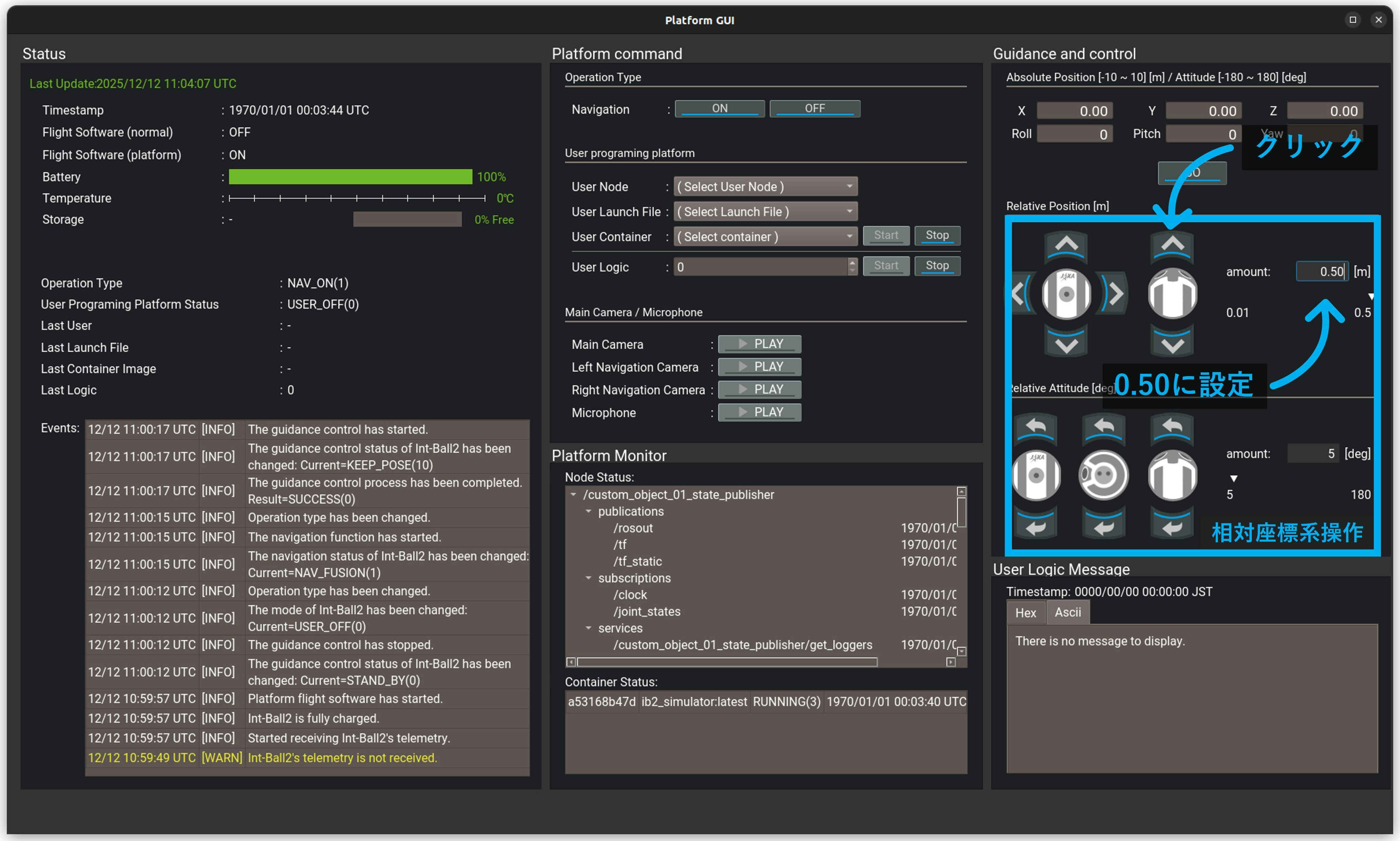
Task: Play the Main Camera stream
Action: 759,344
